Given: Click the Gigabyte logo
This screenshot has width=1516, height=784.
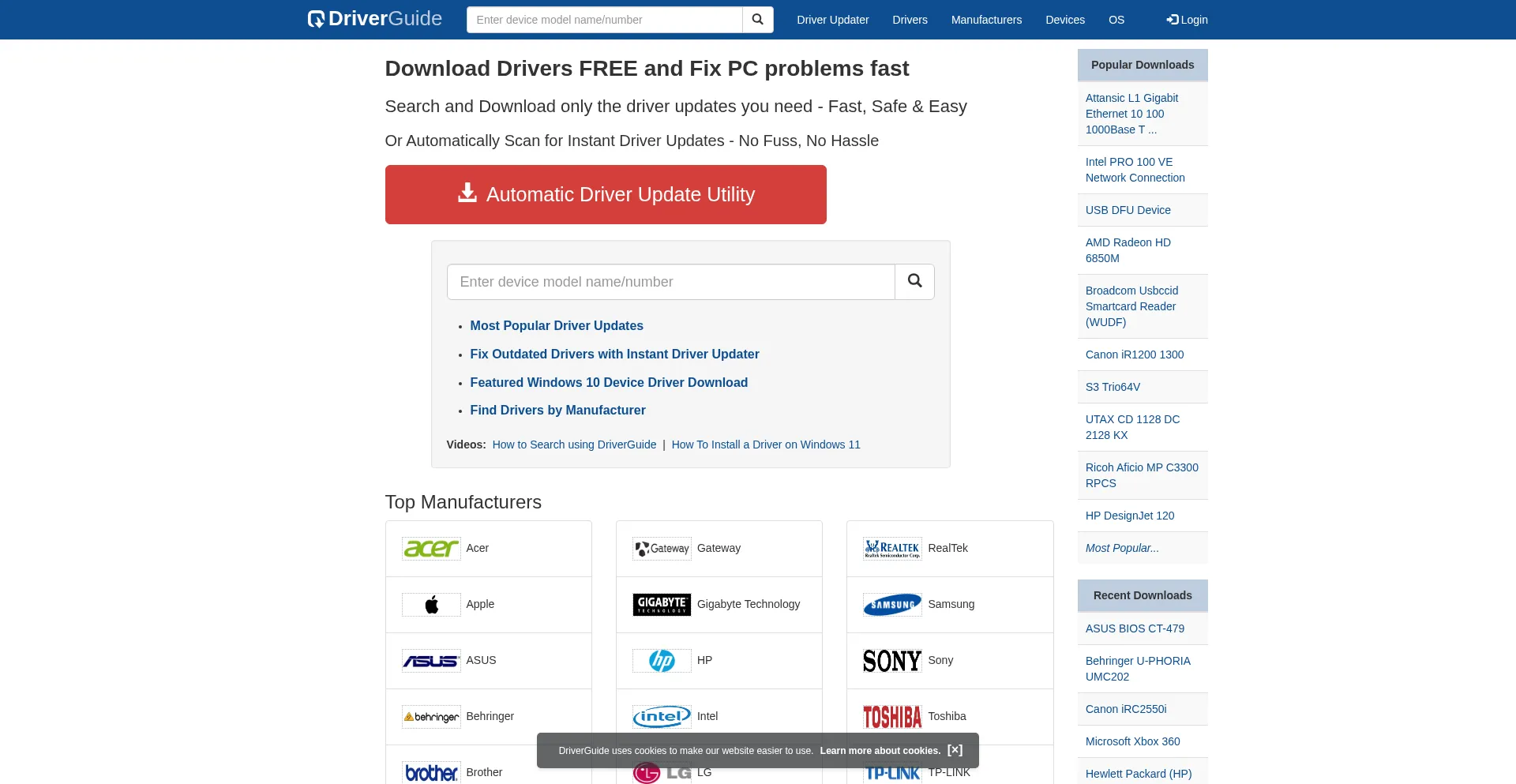Looking at the screenshot, I should coord(662,605).
